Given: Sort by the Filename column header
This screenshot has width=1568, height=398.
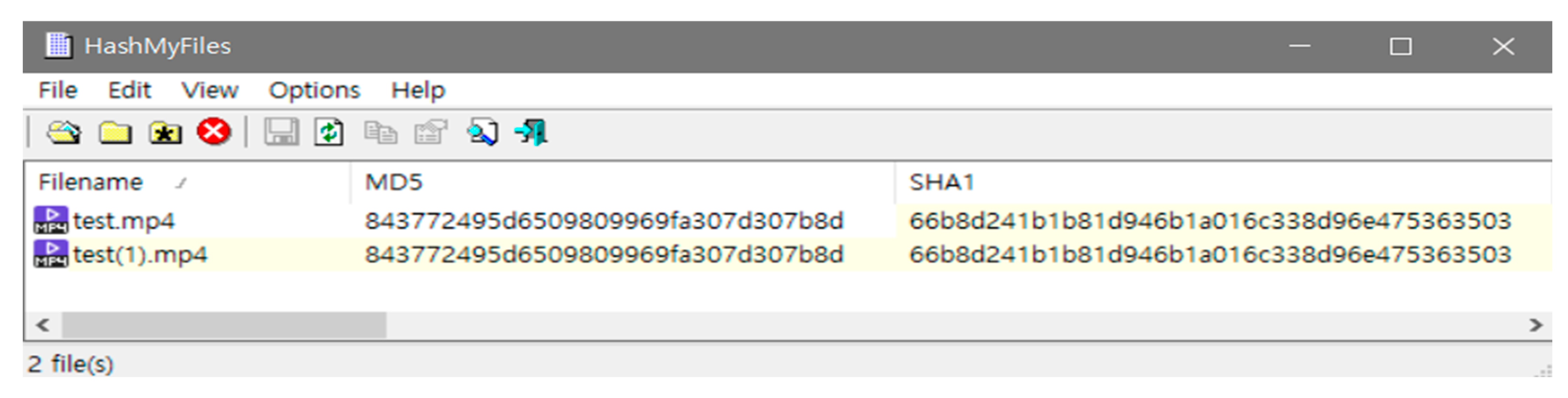Looking at the screenshot, I should [91, 182].
